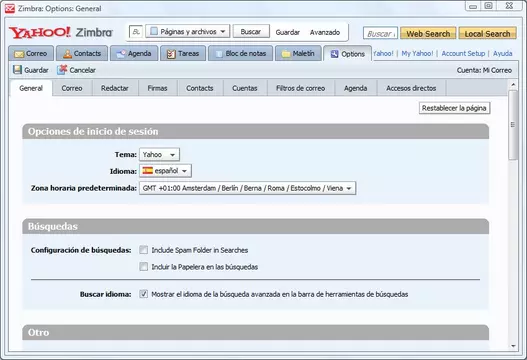Image resolution: width=527 pixels, height=360 pixels.
Task: Click the Web Search button
Action: point(428,33)
